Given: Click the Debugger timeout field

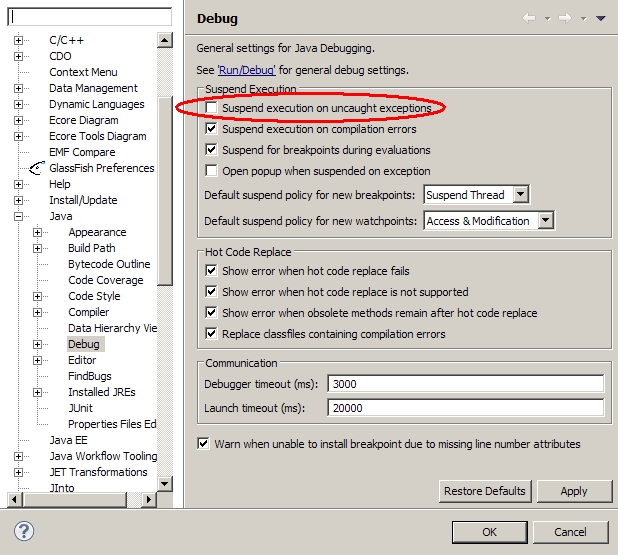Looking at the screenshot, I should pos(465,384).
